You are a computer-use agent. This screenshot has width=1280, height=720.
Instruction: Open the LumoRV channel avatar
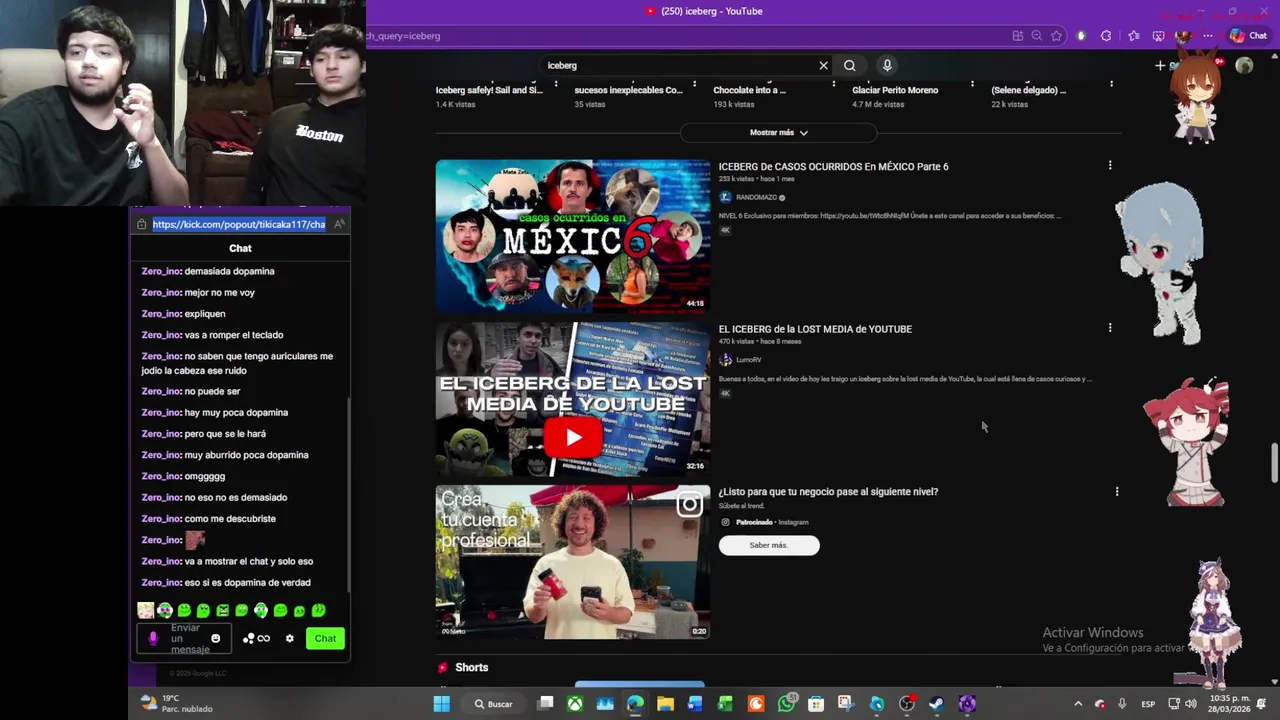(725, 359)
